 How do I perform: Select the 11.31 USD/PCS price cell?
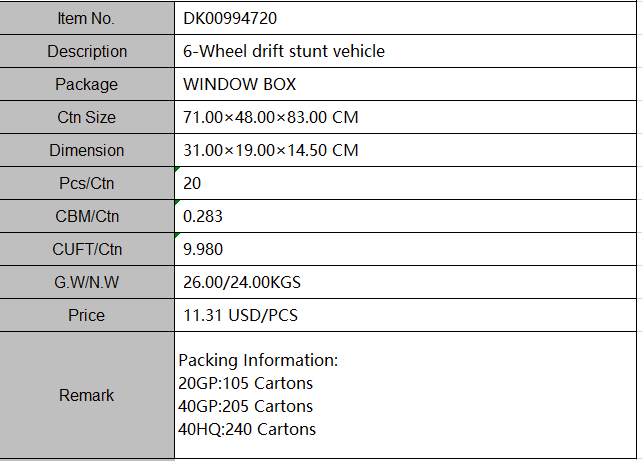(405, 315)
